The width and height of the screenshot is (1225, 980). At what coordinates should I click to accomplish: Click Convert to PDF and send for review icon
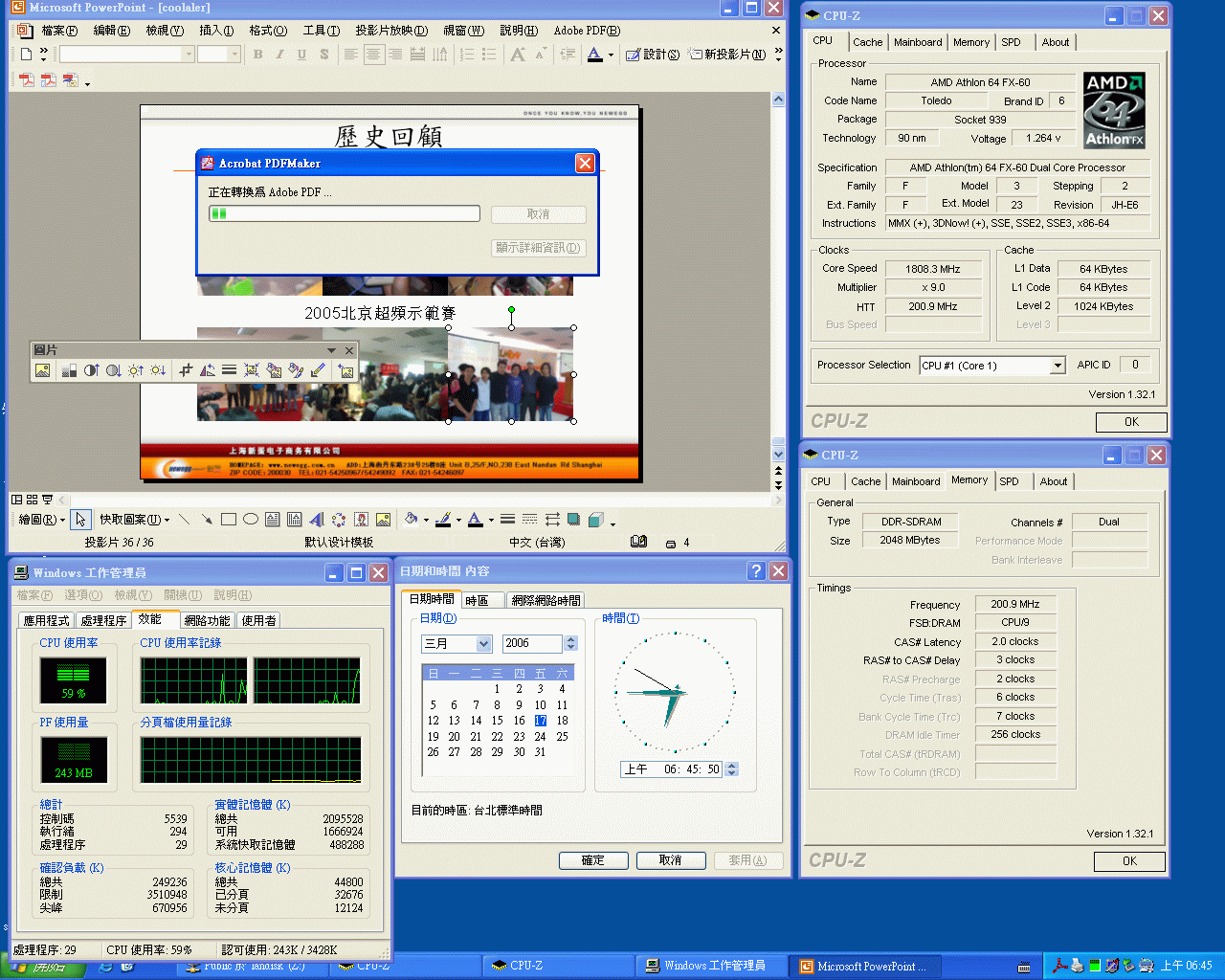[x=70, y=80]
